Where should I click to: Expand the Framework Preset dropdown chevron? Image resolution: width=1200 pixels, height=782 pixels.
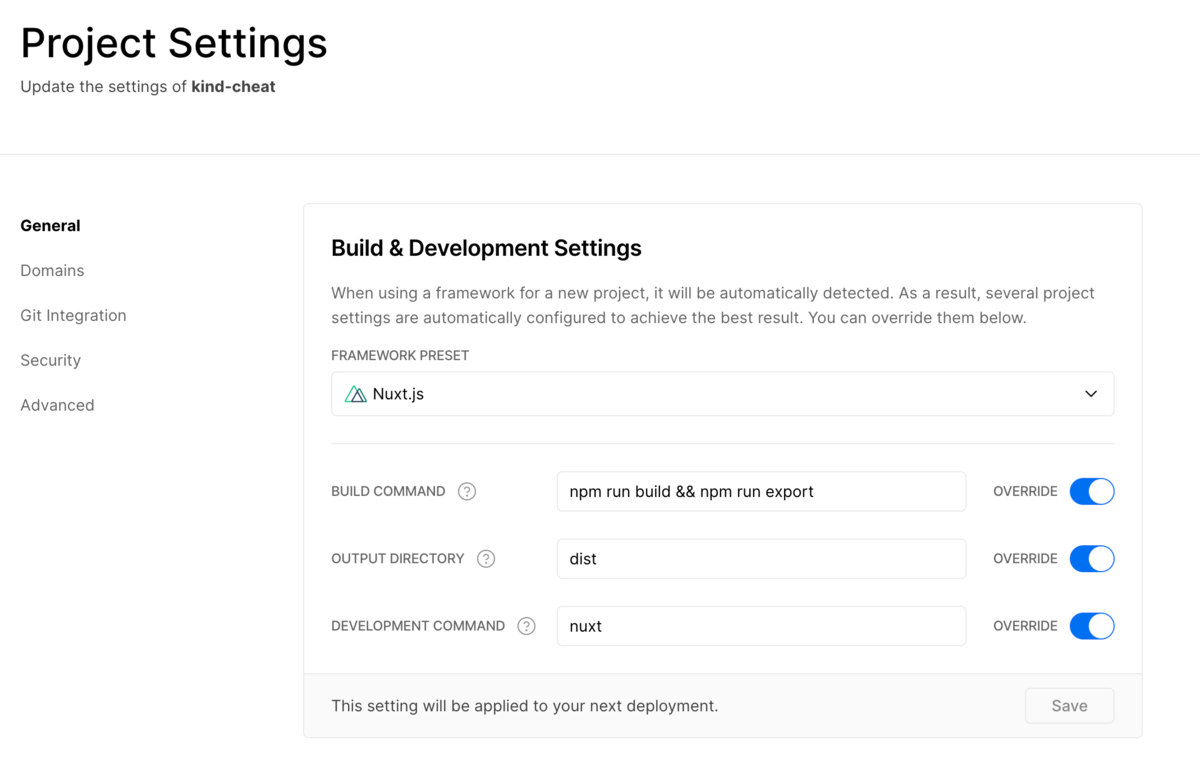tap(1091, 394)
